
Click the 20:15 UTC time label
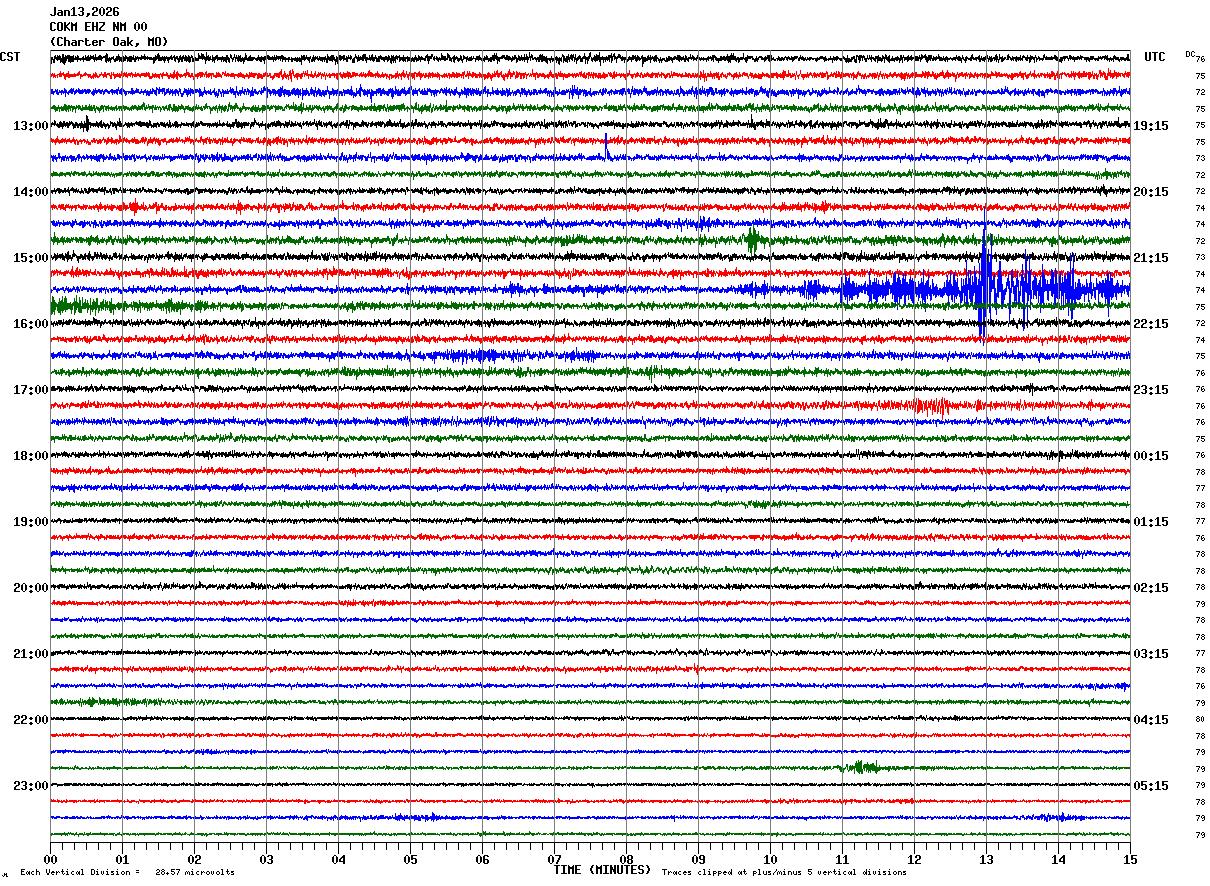click(x=1151, y=192)
